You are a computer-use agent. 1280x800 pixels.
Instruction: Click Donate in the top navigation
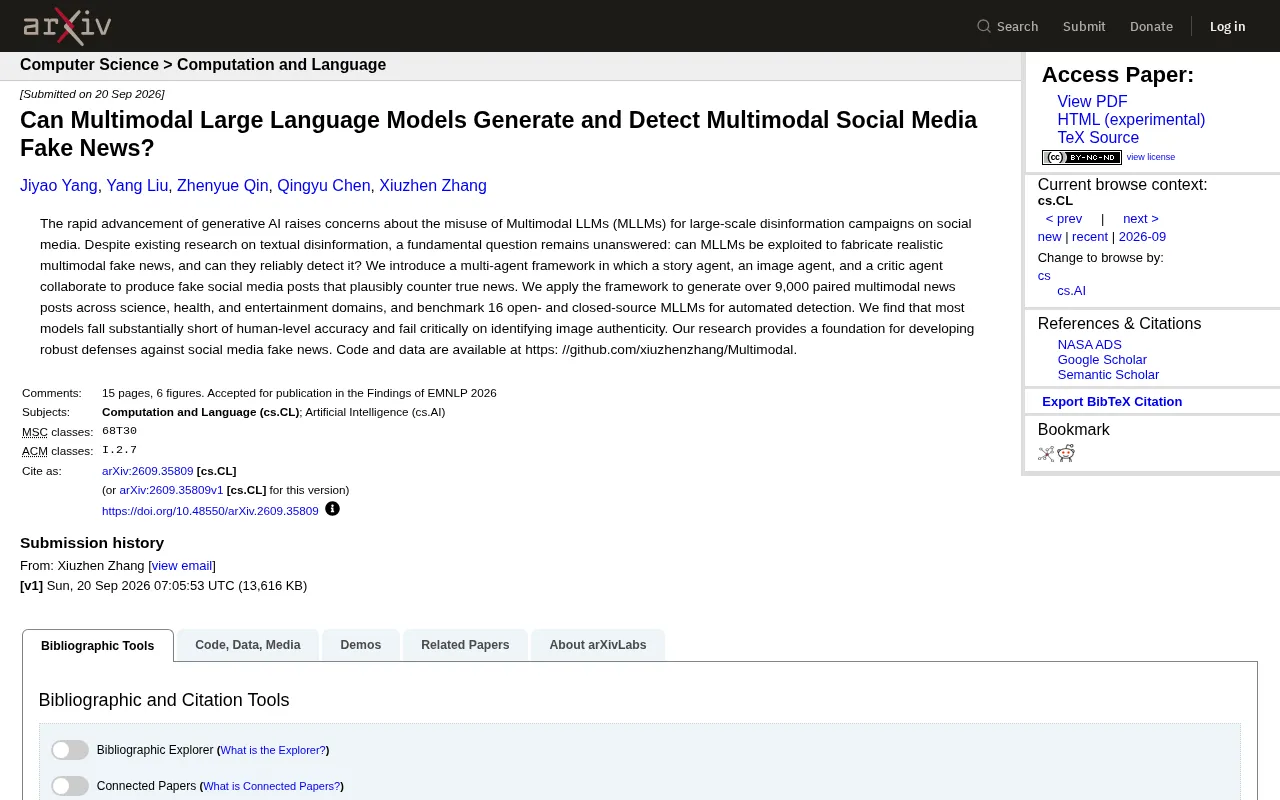(1151, 26)
